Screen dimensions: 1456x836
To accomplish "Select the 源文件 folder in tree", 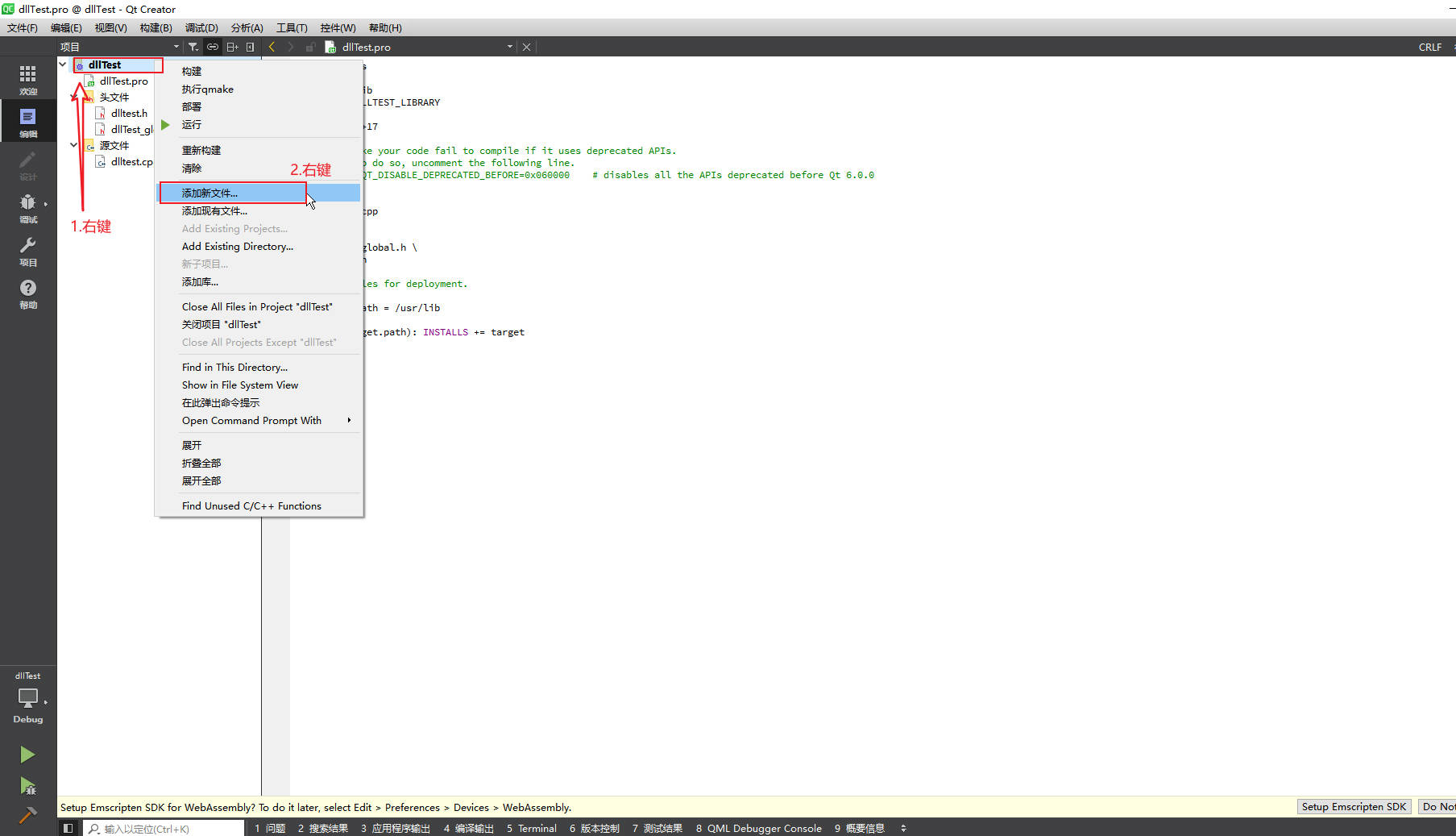I will tap(114, 145).
